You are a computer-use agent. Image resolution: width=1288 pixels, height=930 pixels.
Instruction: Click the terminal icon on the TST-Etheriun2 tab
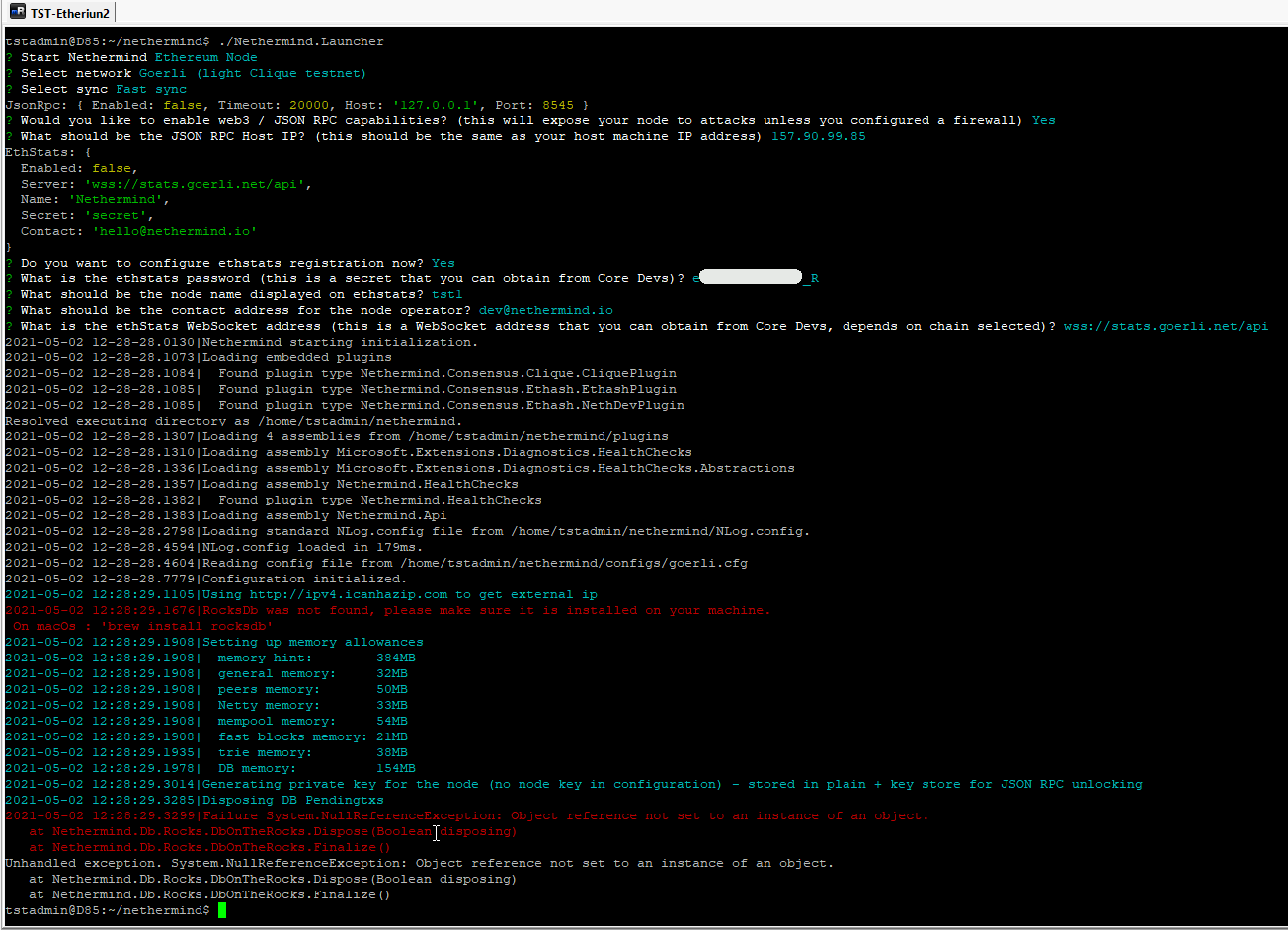(x=18, y=12)
